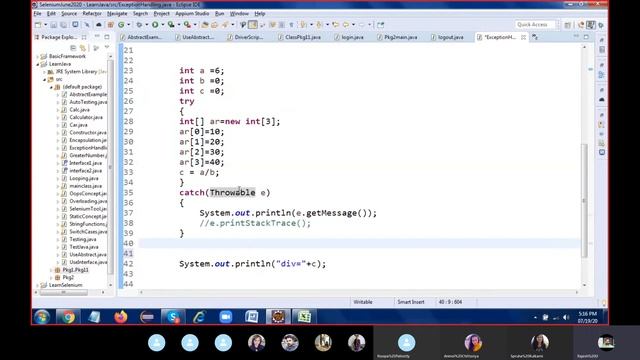Viewport: 640px width, 360px height.
Task: Click the Writable status bar entry
Action: click(x=363, y=302)
